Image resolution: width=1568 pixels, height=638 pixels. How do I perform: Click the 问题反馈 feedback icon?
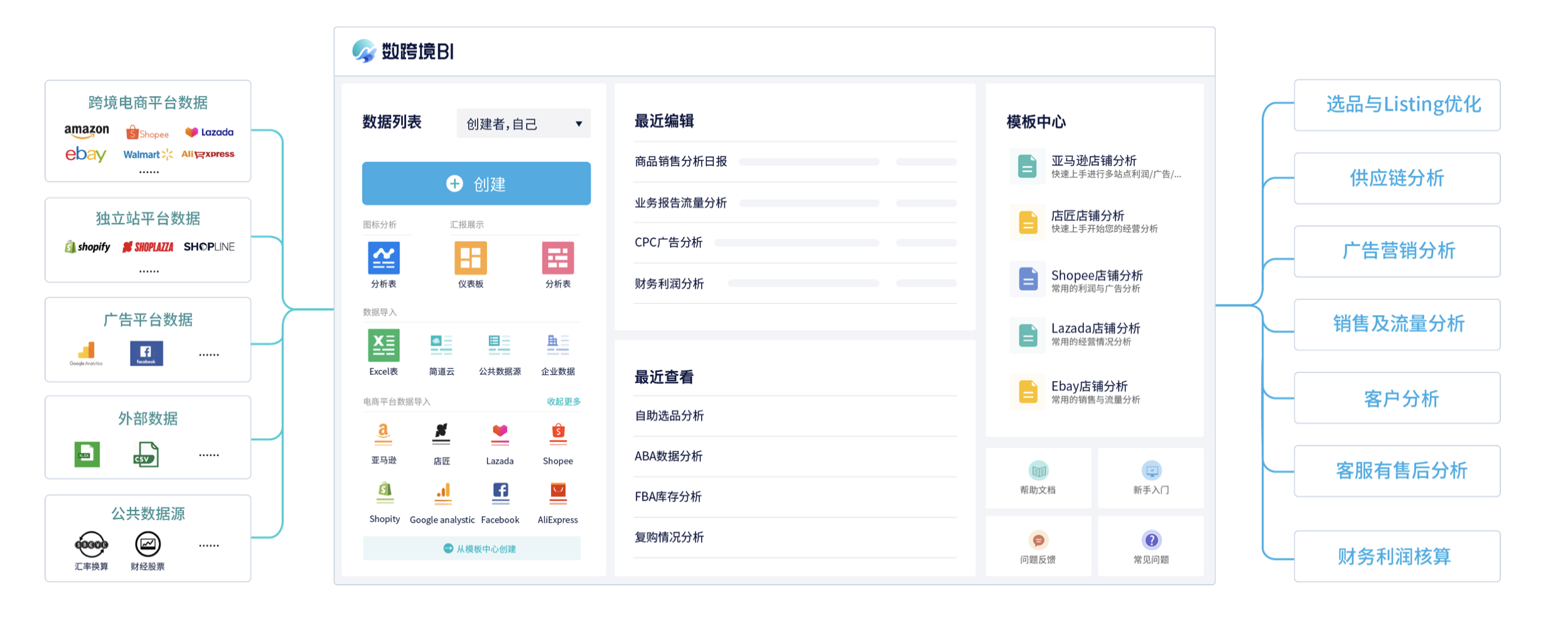point(1039,545)
